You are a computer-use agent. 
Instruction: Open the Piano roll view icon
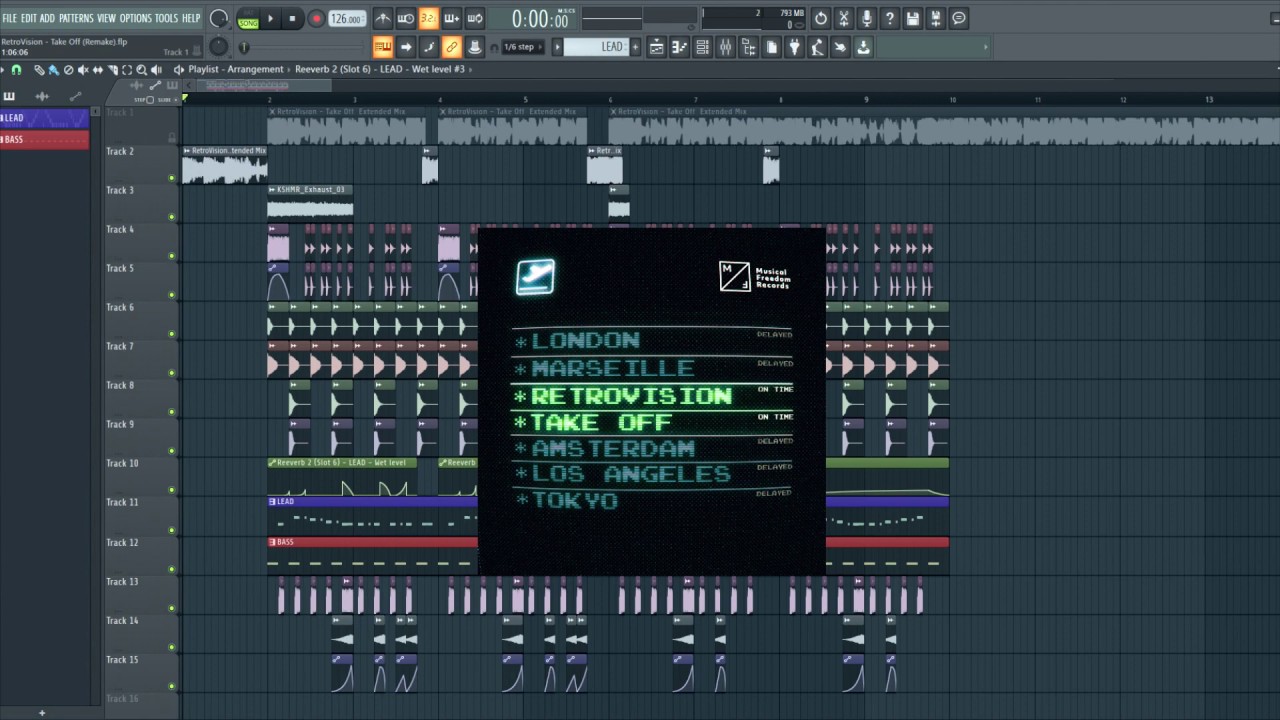coord(679,47)
